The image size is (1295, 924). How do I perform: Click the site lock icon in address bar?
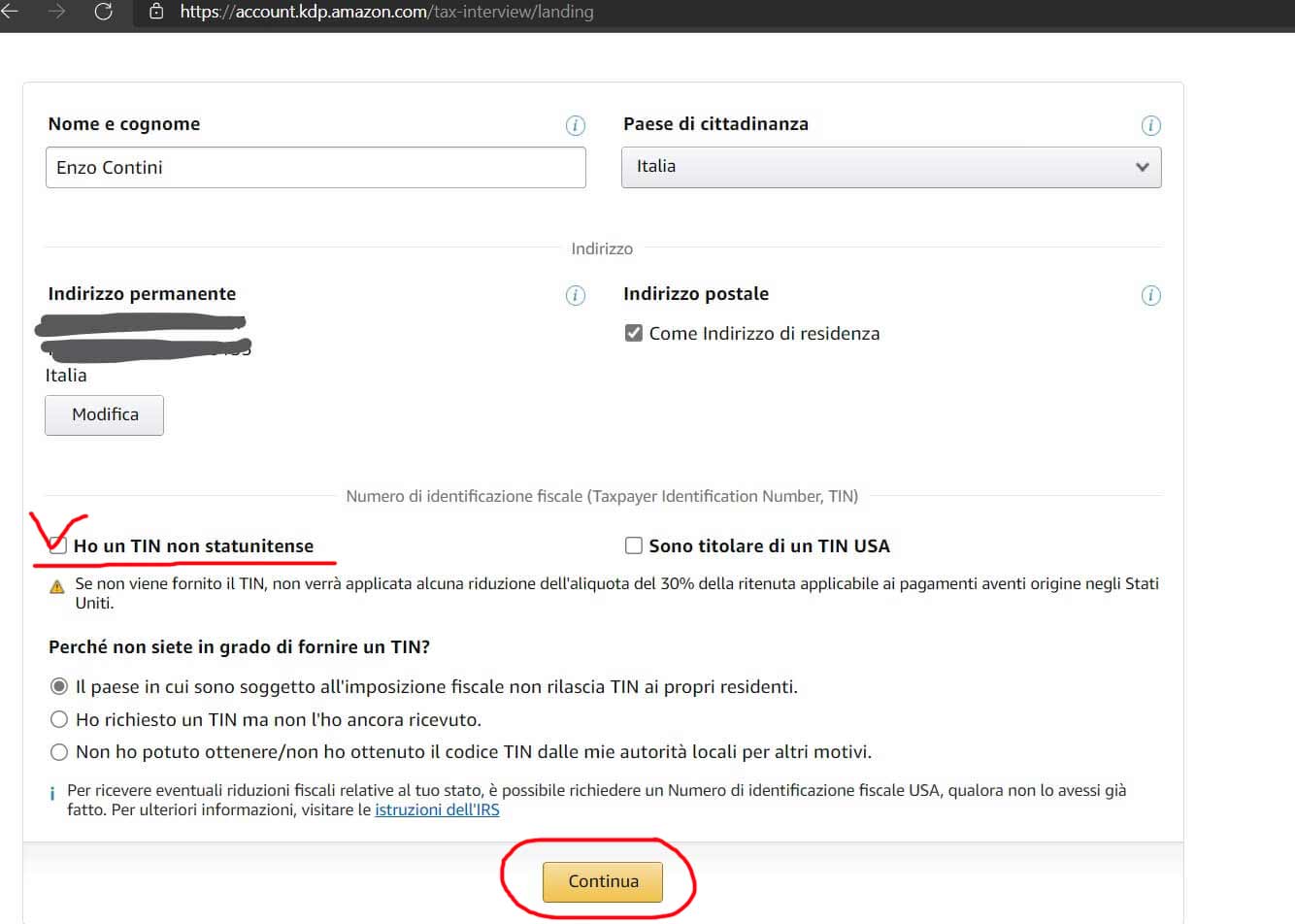coord(156,13)
